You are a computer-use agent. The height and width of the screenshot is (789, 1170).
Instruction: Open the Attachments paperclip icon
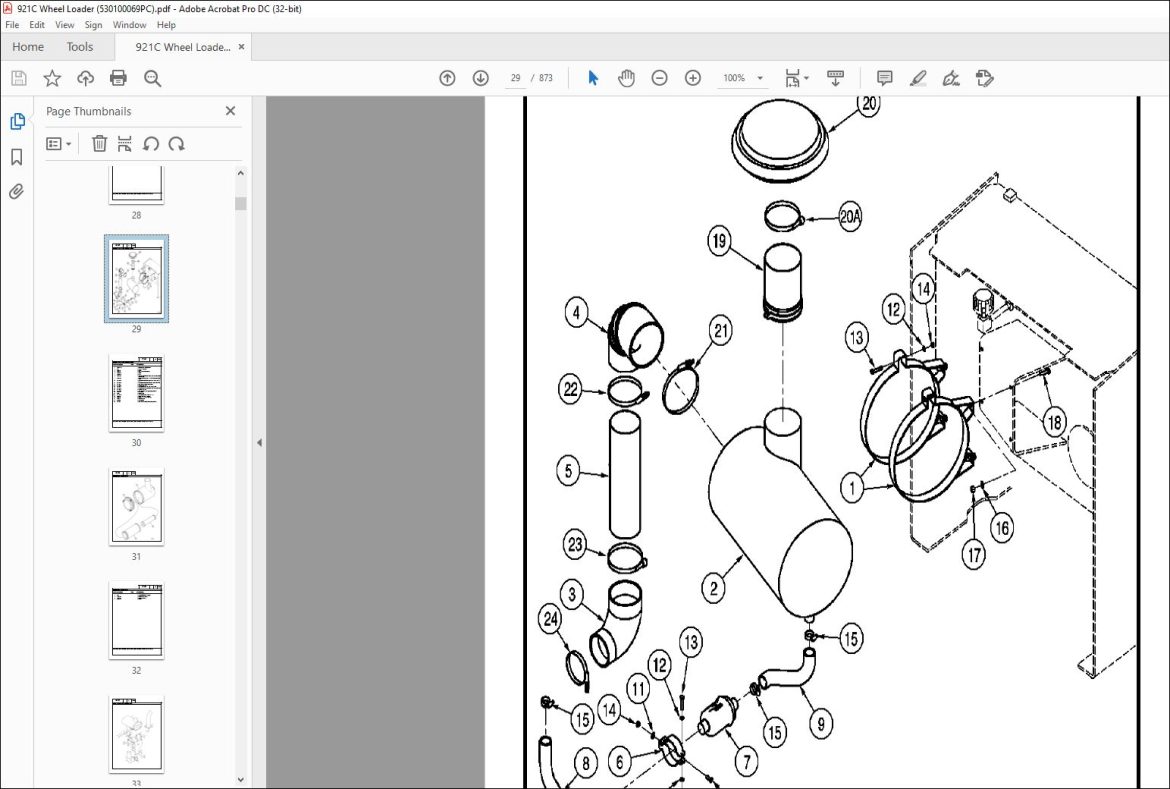coord(16,192)
